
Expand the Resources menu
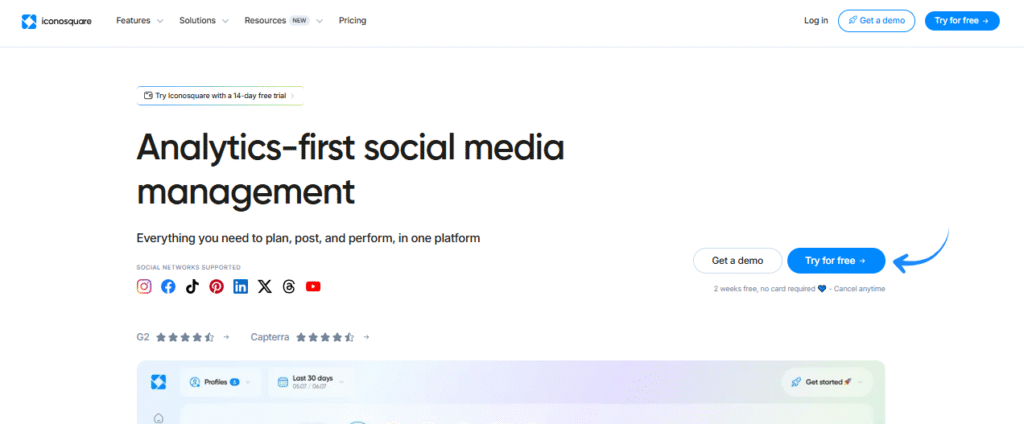click(x=283, y=21)
